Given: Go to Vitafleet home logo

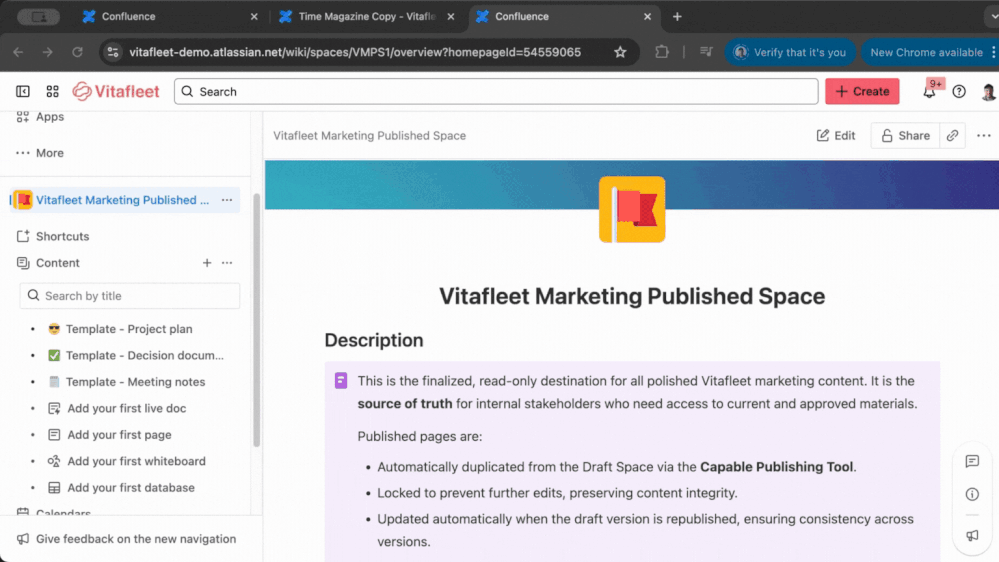Looking at the screenshot, I should click(115, 92).
